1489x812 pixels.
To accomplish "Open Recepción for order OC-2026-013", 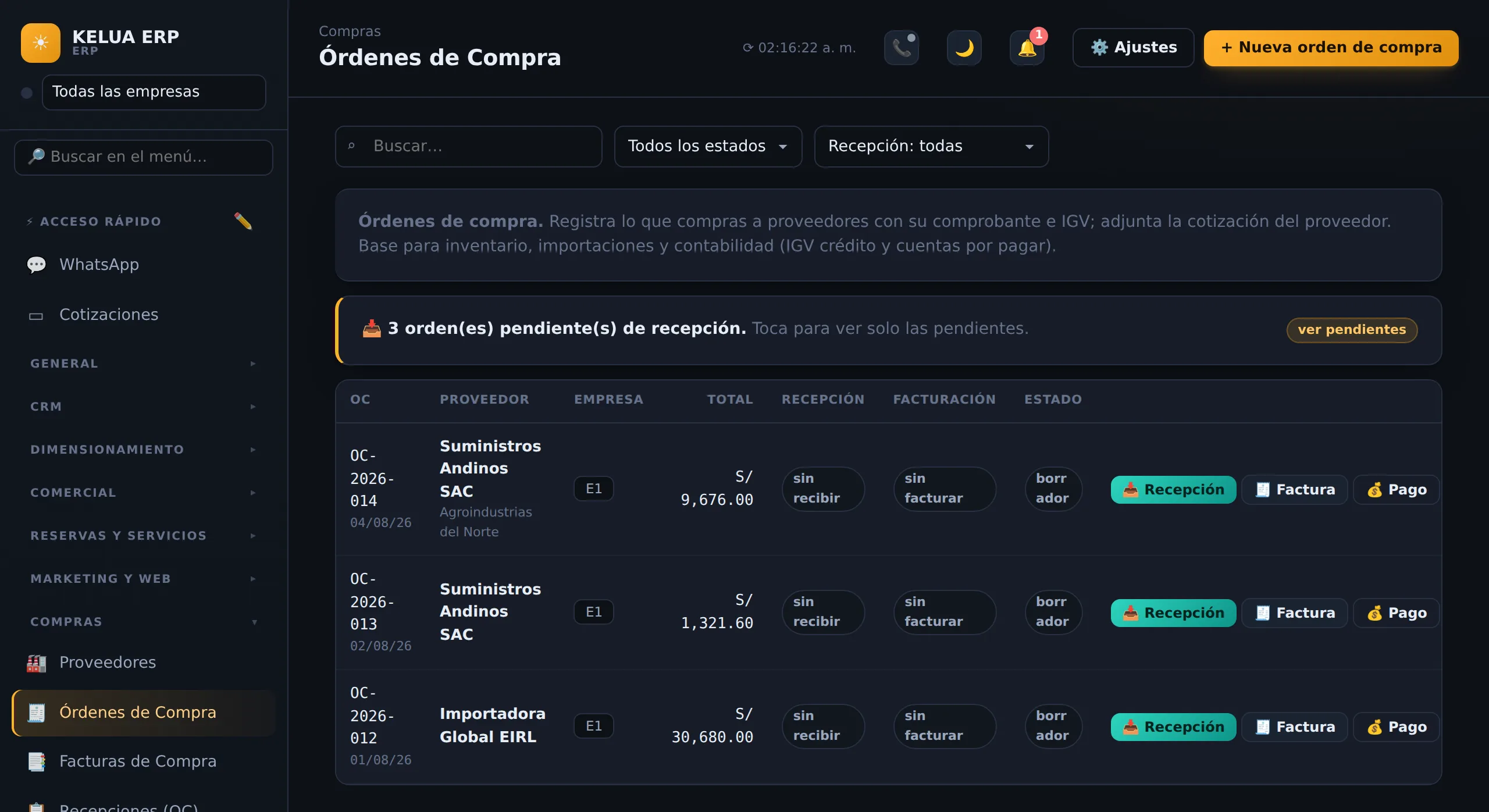I will click(x=1173, y=613).
